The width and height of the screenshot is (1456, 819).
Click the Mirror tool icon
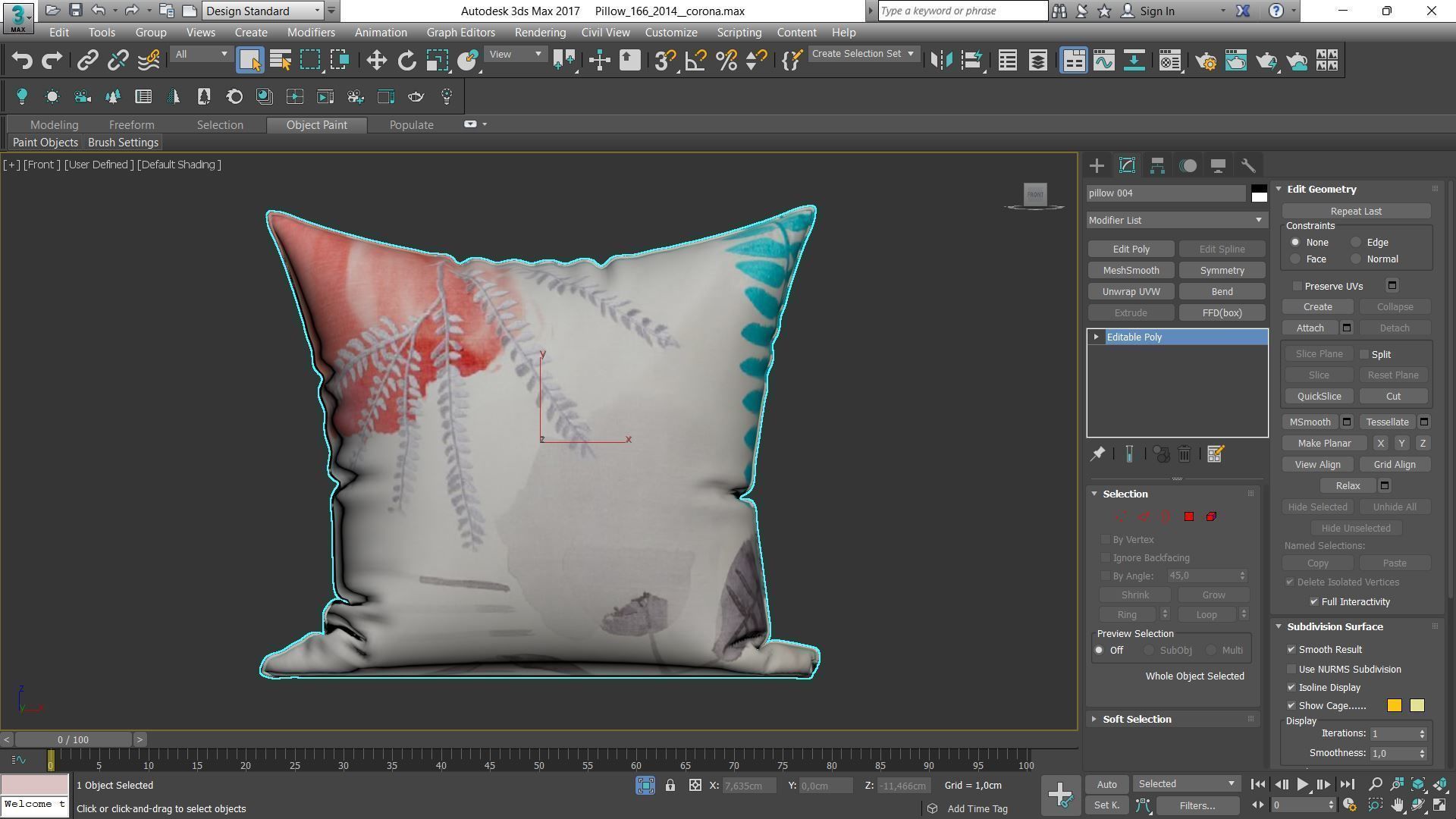pos(941,61)
